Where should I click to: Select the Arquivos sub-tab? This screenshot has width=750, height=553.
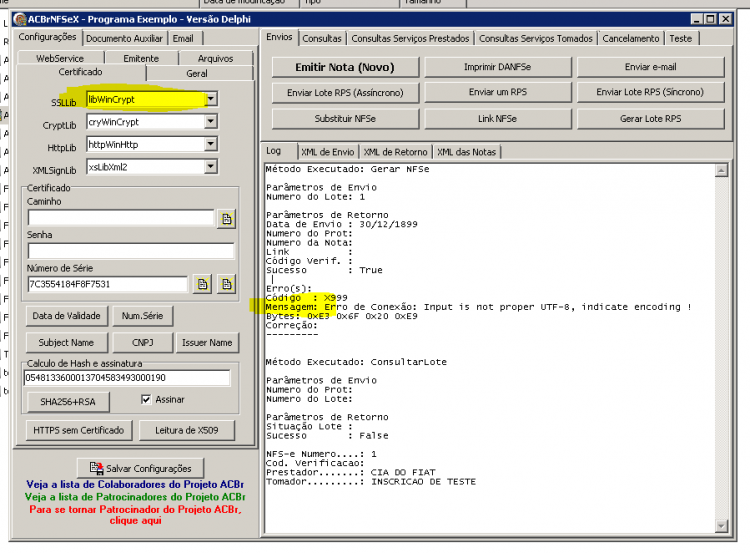tap(215, 58)
